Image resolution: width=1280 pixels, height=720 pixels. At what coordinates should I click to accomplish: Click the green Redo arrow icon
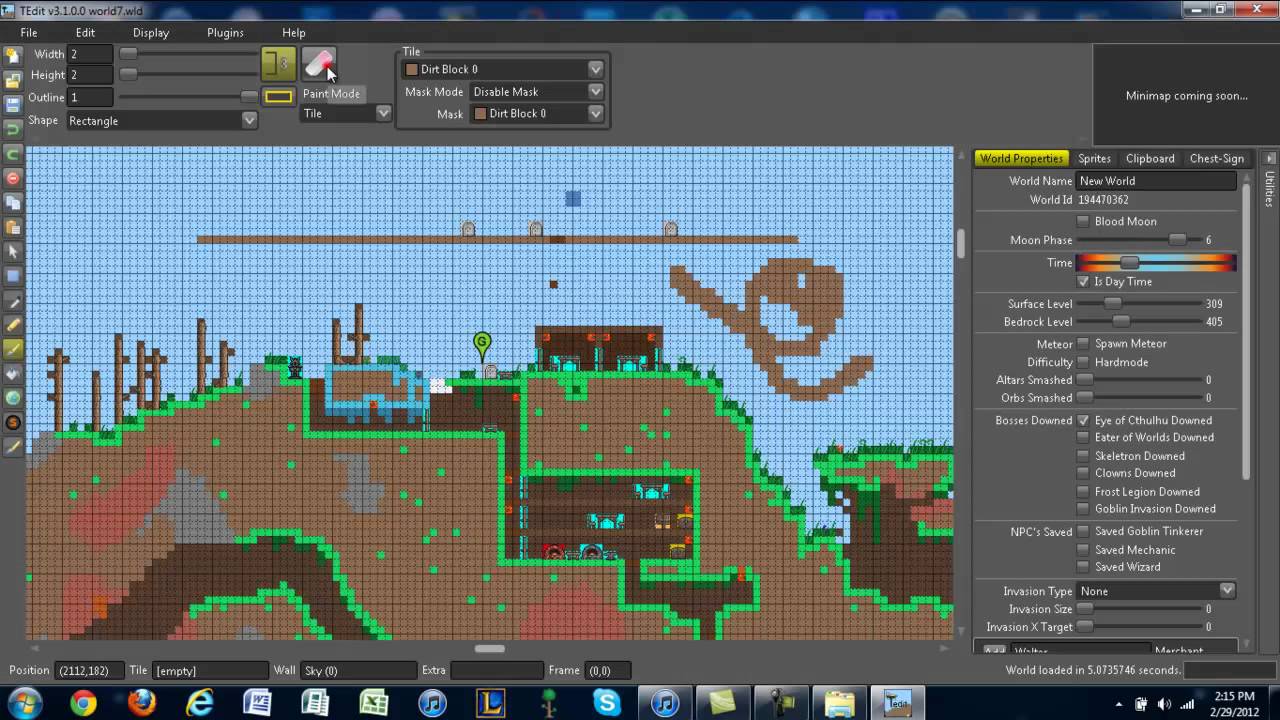coord(13,154)
